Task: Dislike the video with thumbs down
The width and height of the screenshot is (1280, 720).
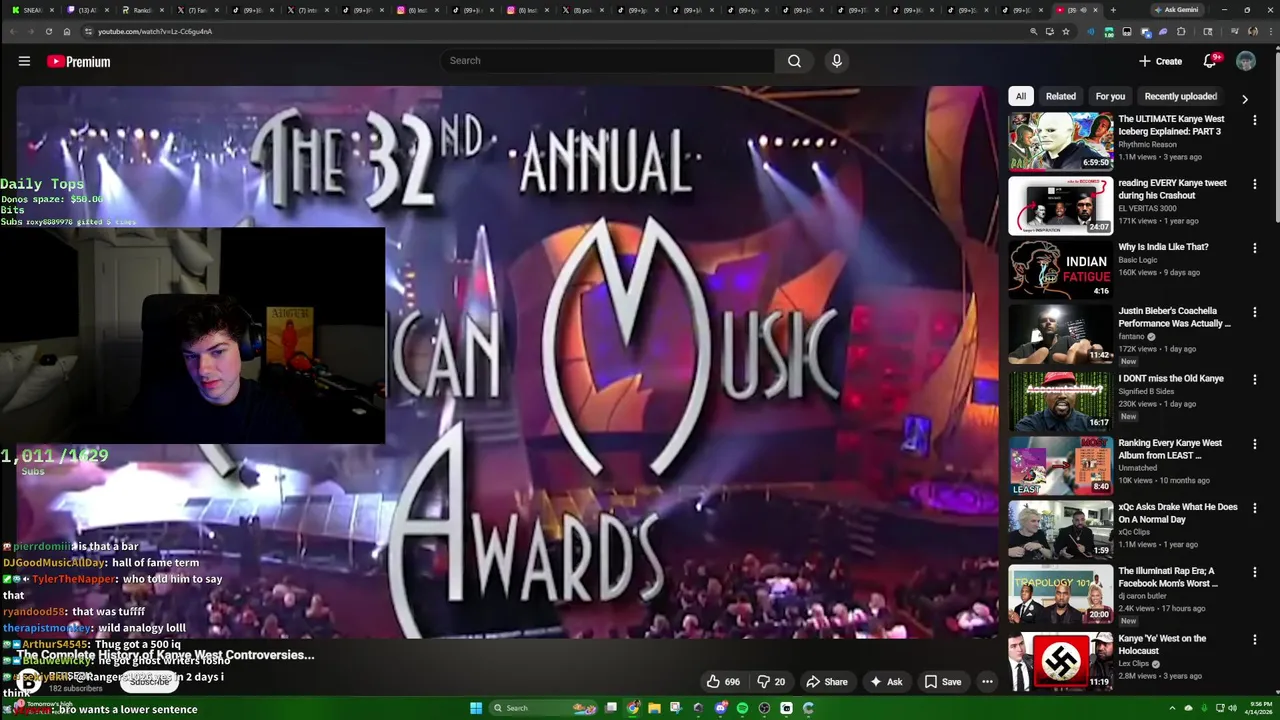Action: point(771,682)
